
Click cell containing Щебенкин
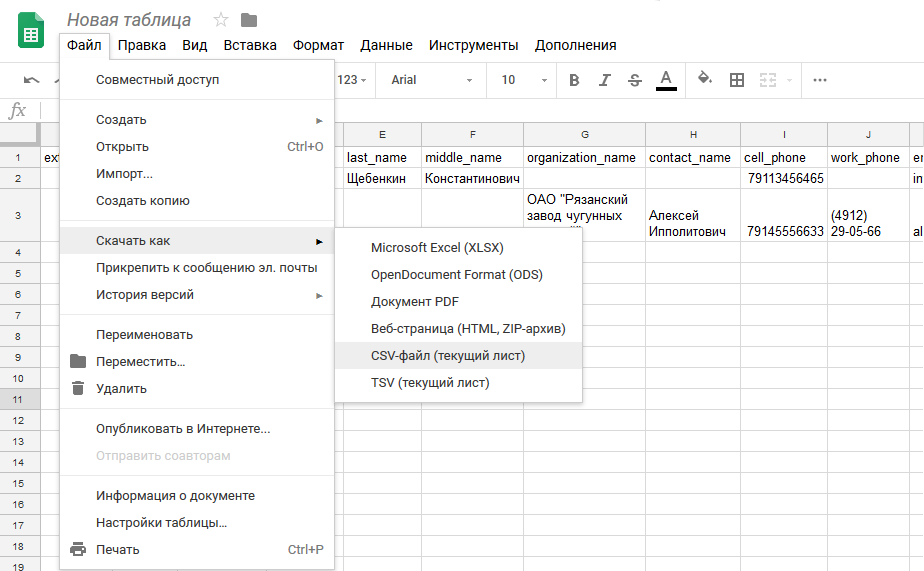(x=382, y=179)
